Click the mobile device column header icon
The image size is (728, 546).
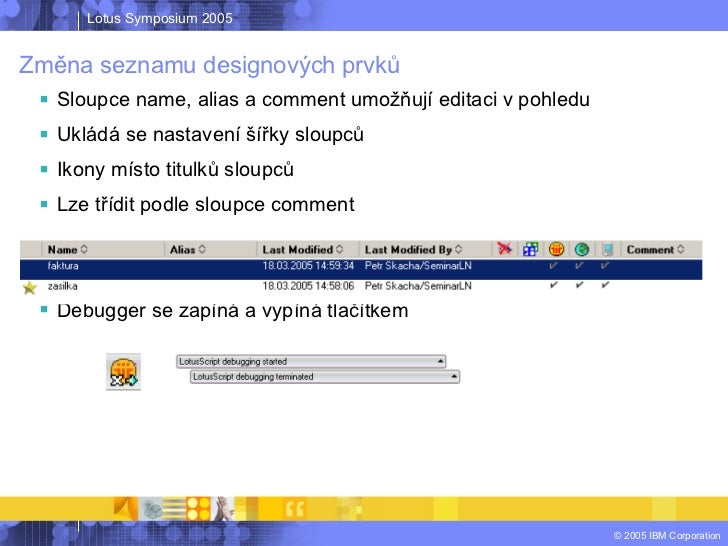point(608,249)
